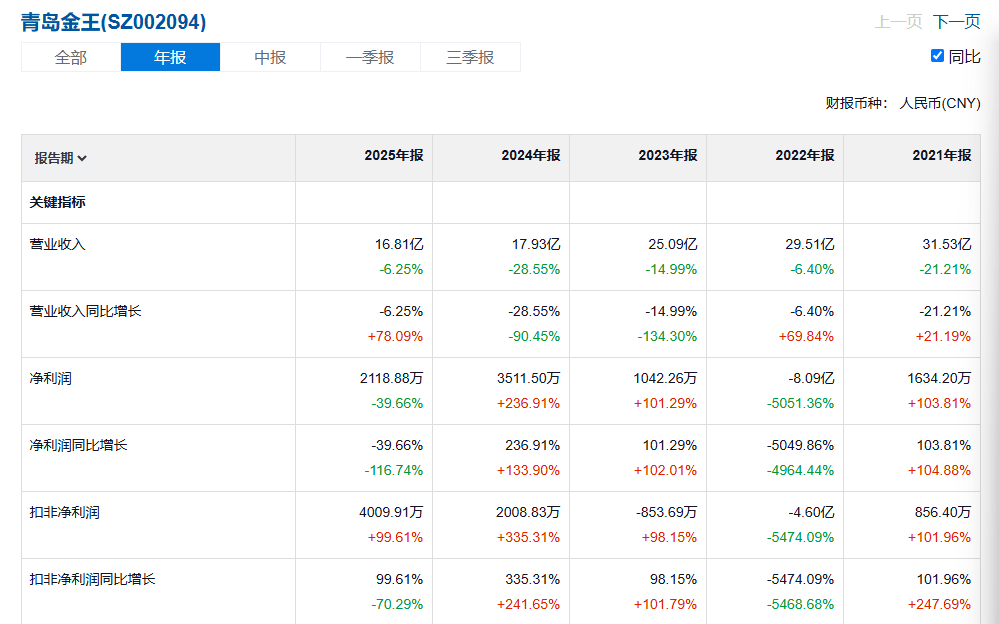Click the 3511.50万 net profit value
This screenshot has height=624, width=999.
[528, 379]
